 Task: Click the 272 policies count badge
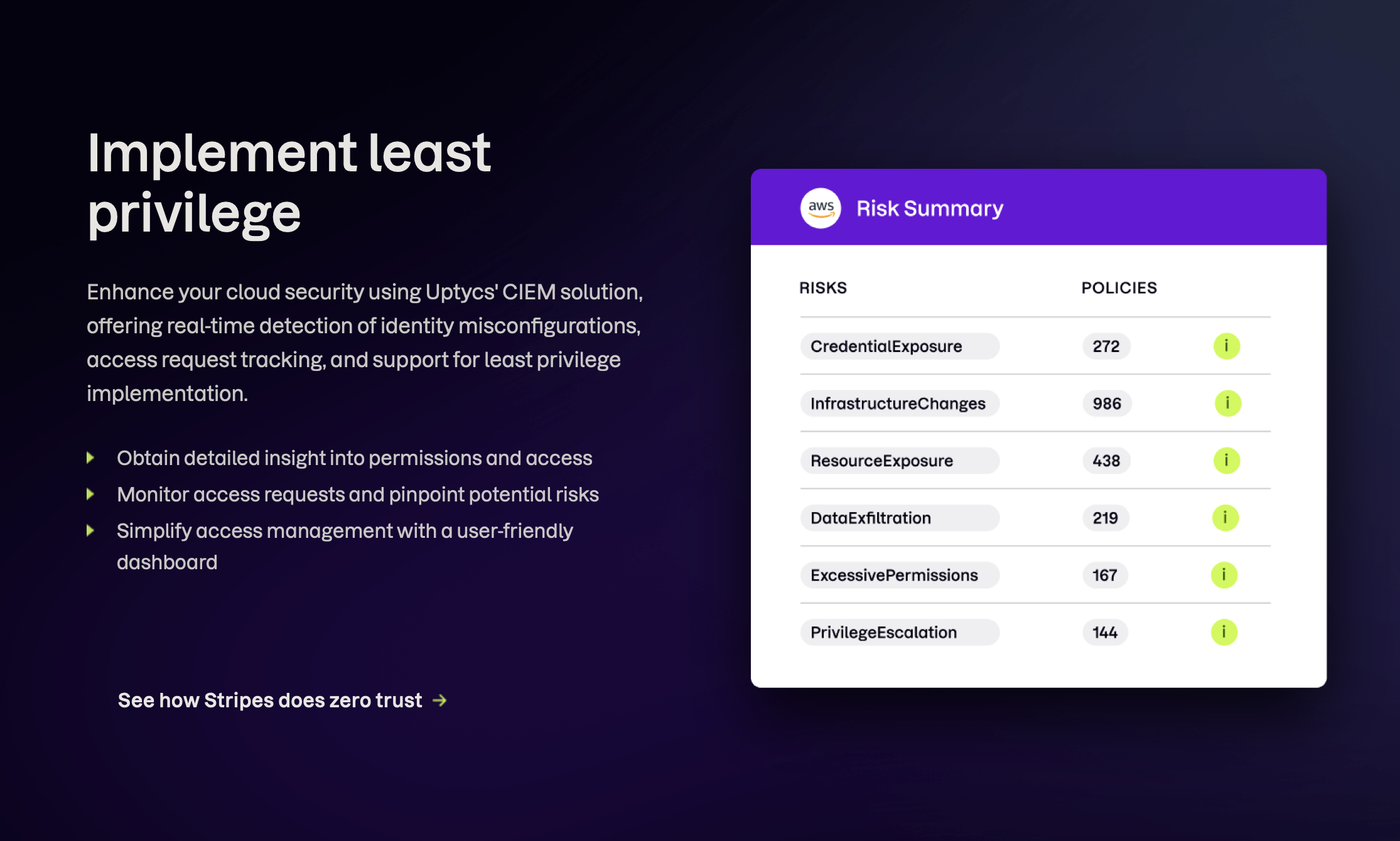(x=1106, y=346)
